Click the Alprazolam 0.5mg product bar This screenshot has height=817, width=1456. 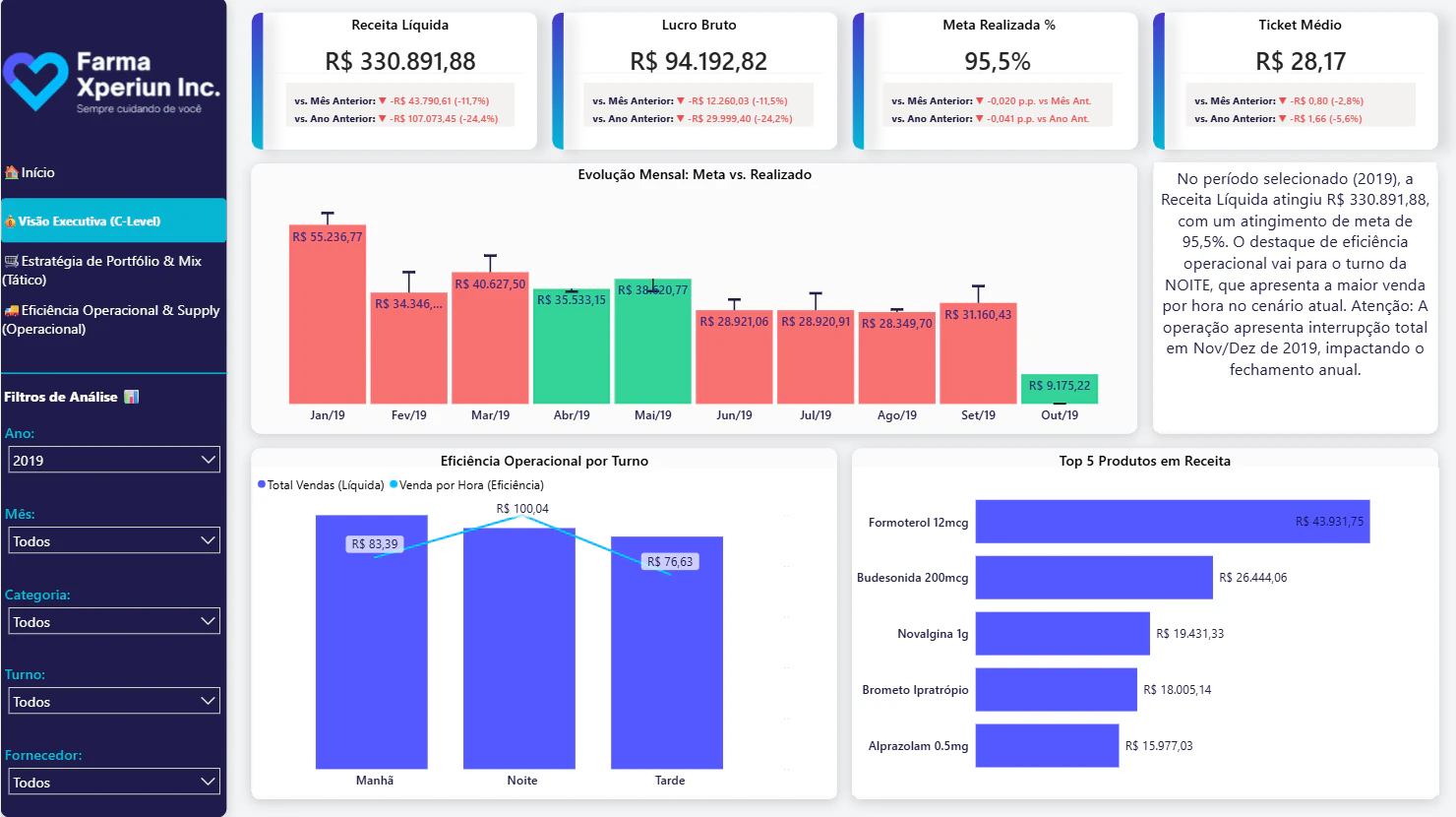point(1048,746)
